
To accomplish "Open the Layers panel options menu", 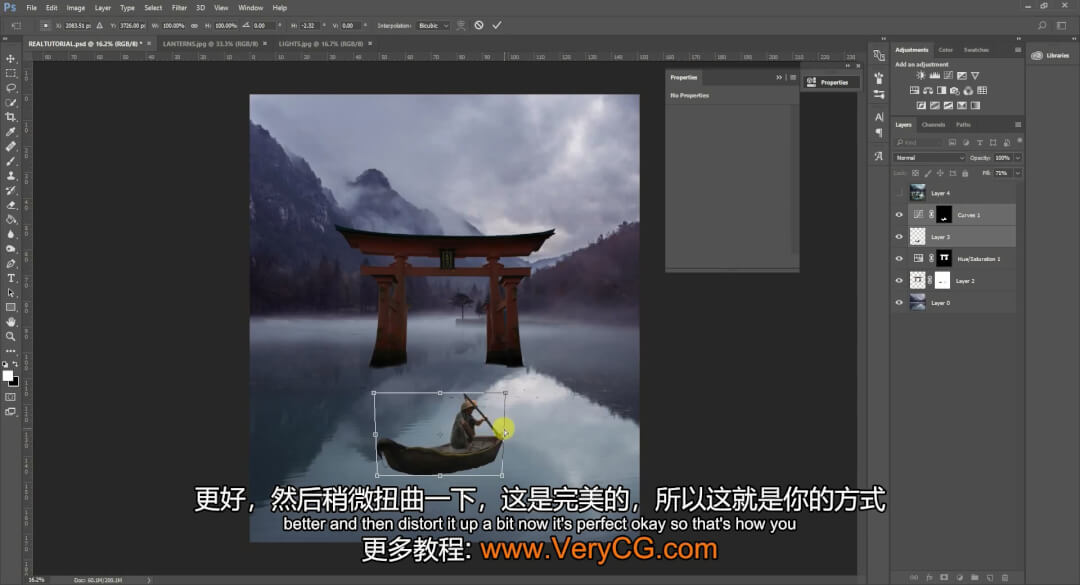I will pyautogui.click(x=1017, y=125).
